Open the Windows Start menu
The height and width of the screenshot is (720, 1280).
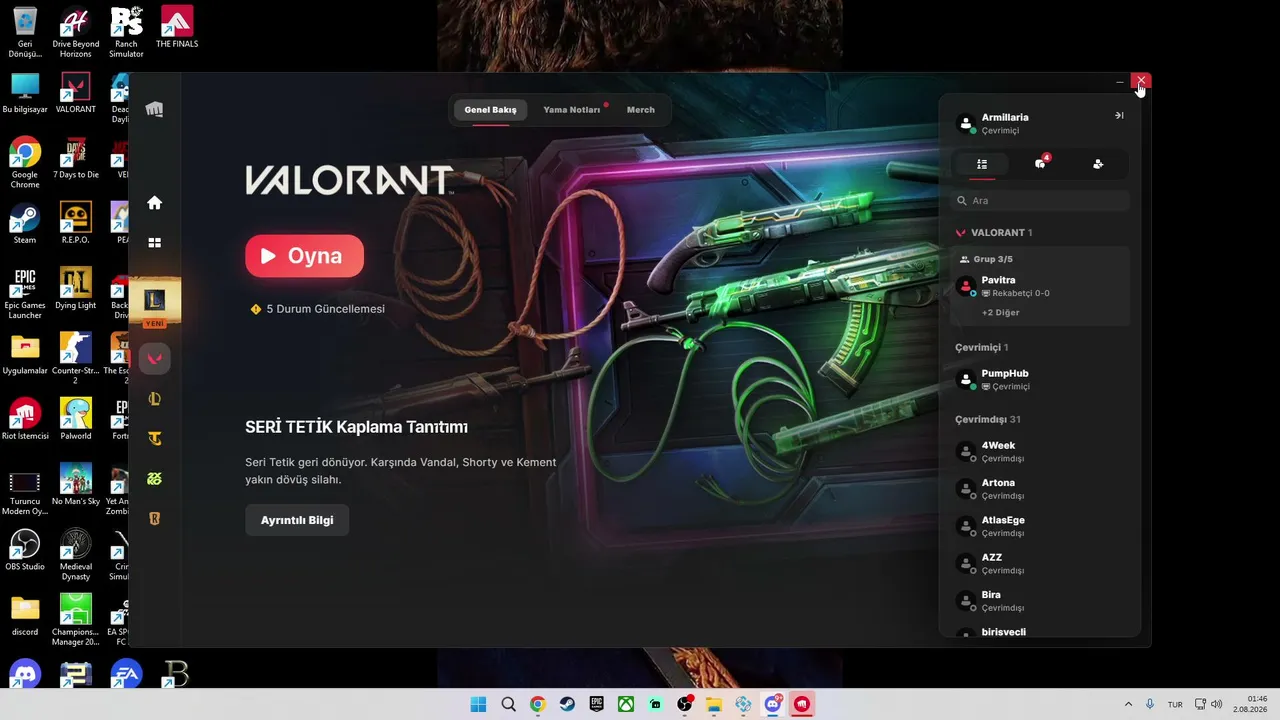point(479,704)
